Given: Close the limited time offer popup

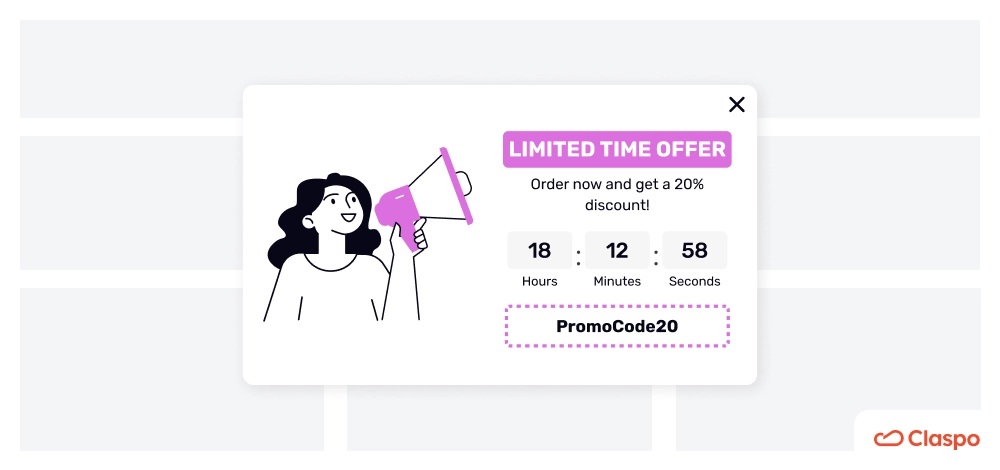Looking at the screenshot, I should tap(737, 105).
